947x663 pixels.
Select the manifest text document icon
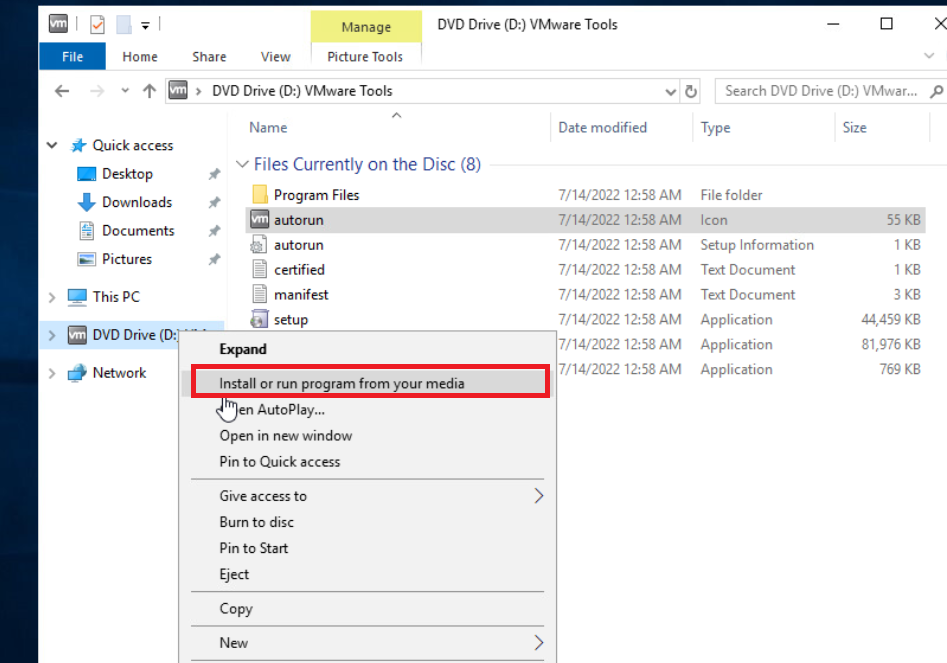260,294
